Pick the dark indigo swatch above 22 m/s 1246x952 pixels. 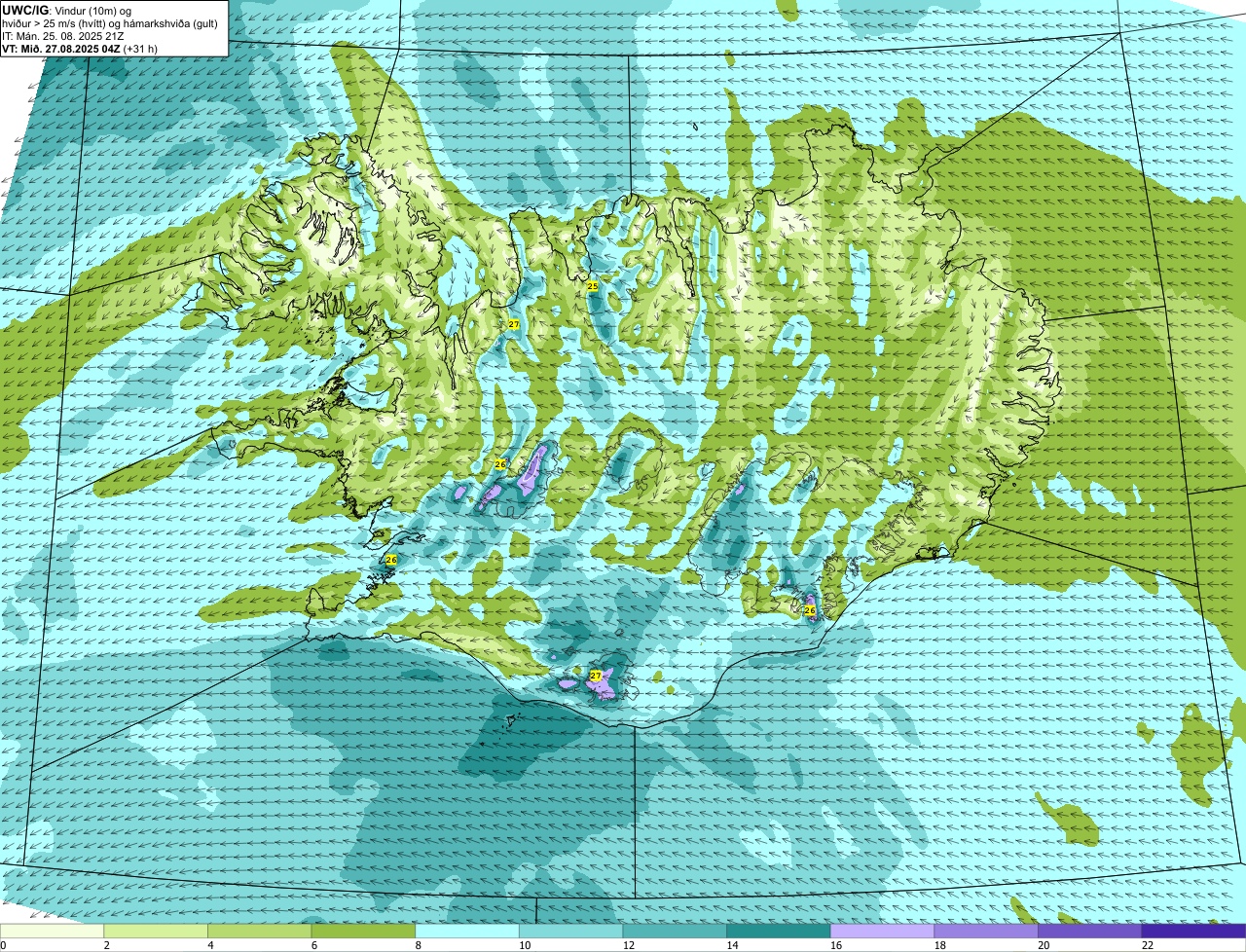[x=1193, y=931]
